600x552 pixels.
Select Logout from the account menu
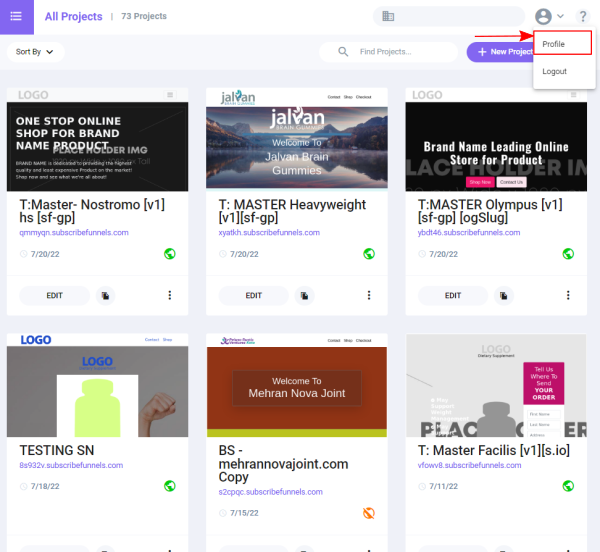(554, 72)
